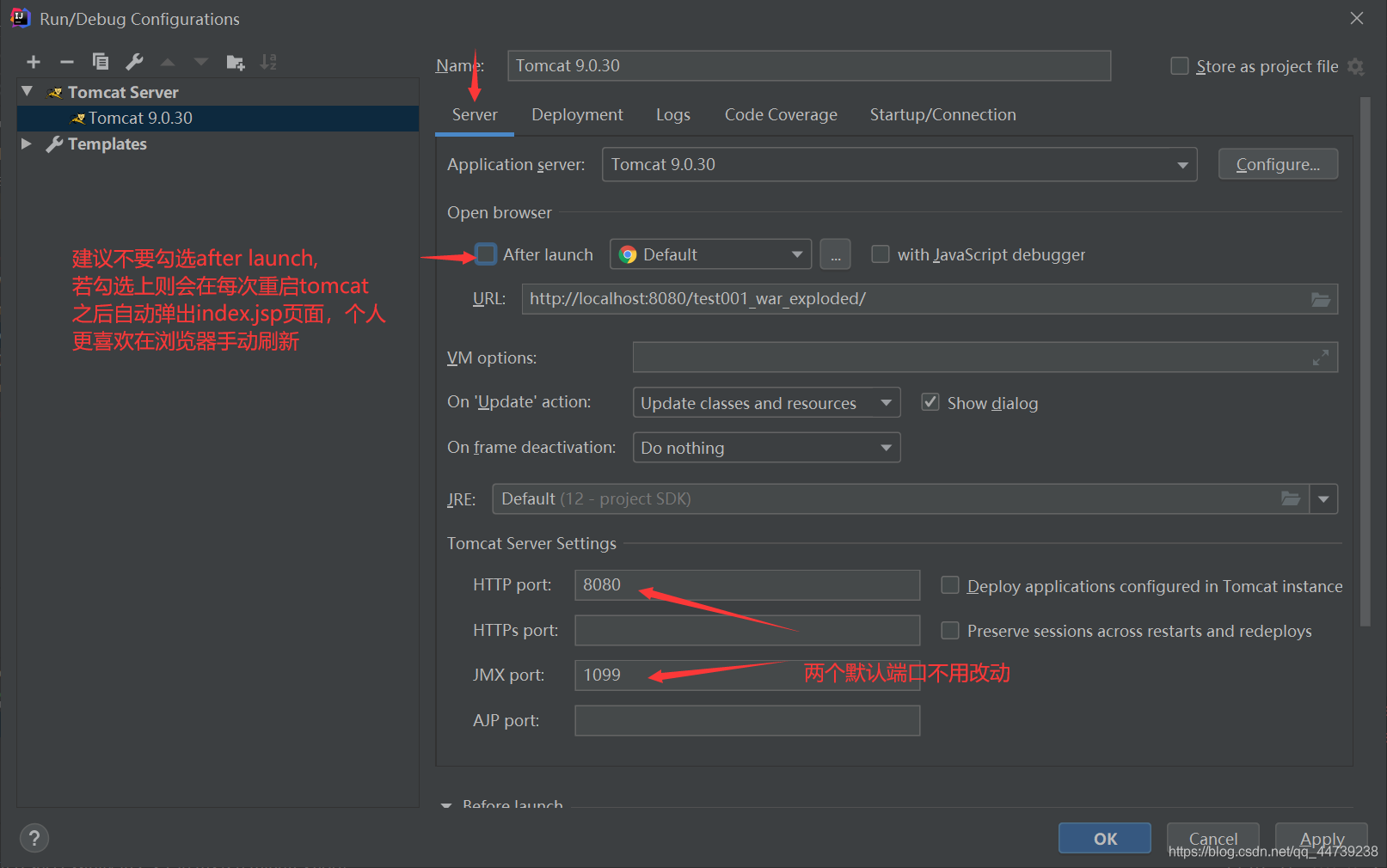Image resolution: width=1387 pixels, height=868 pixels.
Task: Switch to Startup/Connection tab
Action: 942,115
